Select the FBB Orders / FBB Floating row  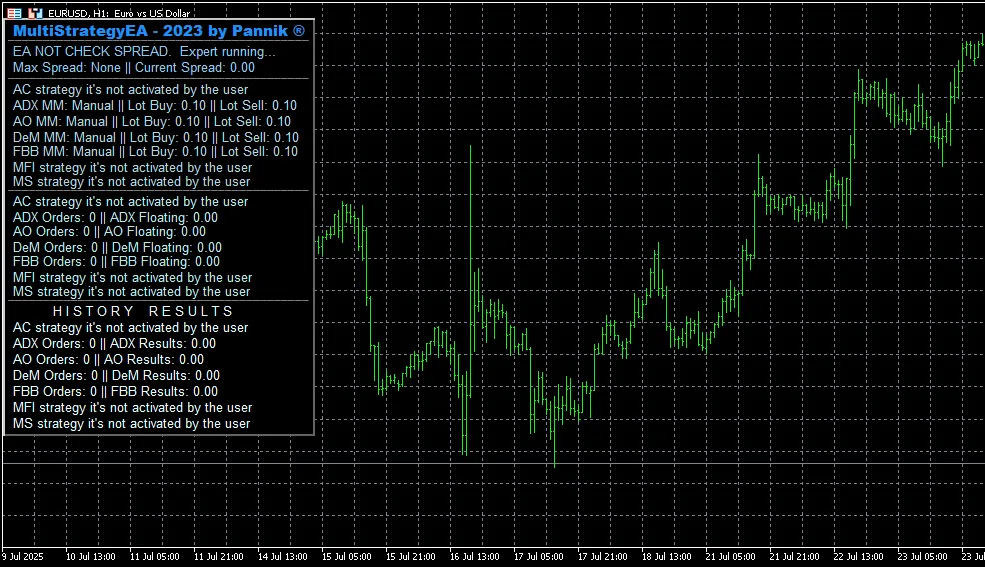[115, 262]
